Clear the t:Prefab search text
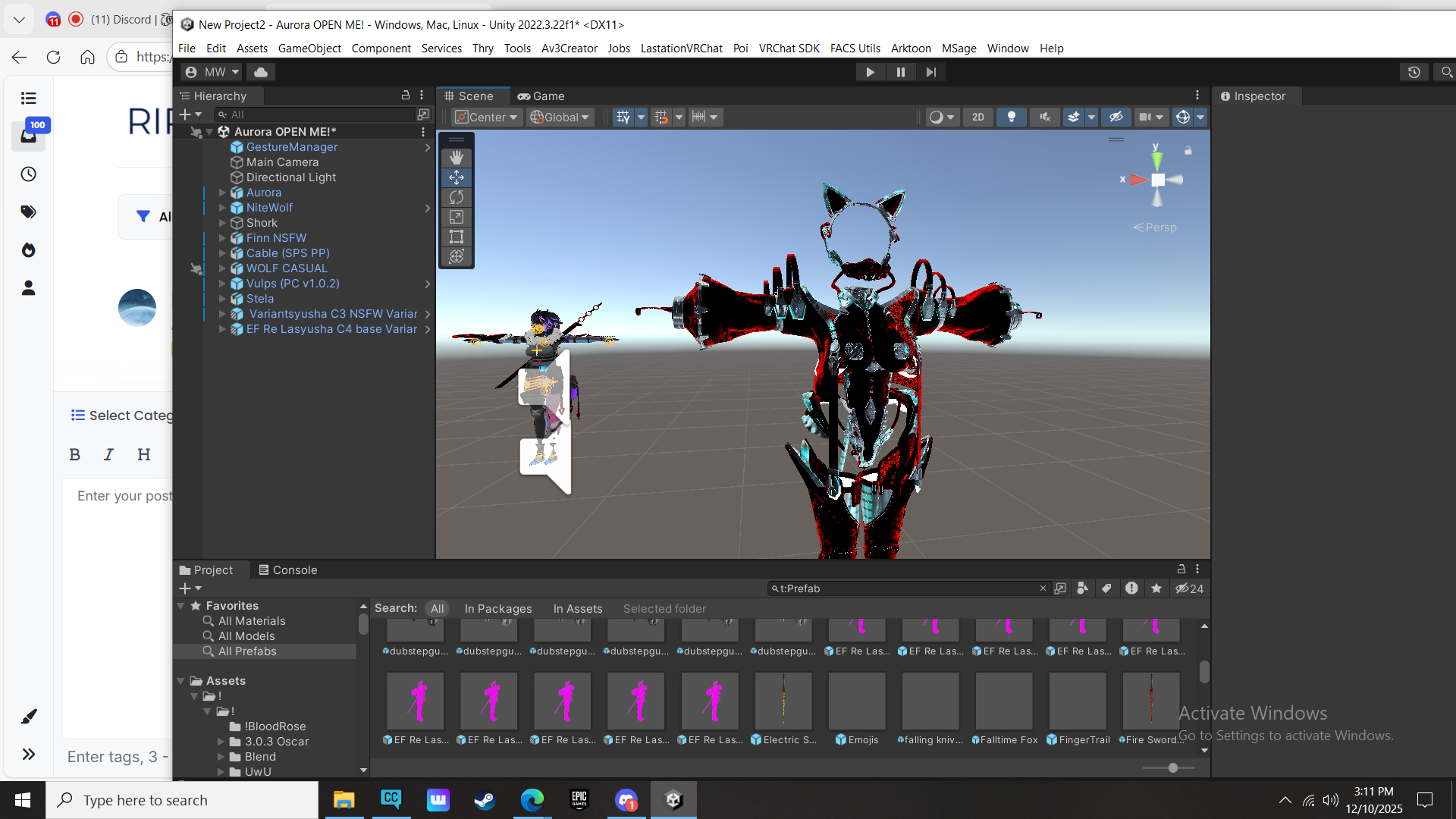Image resolution: width=1456 pixels, height=819 pixels. tap(1043, 588)
